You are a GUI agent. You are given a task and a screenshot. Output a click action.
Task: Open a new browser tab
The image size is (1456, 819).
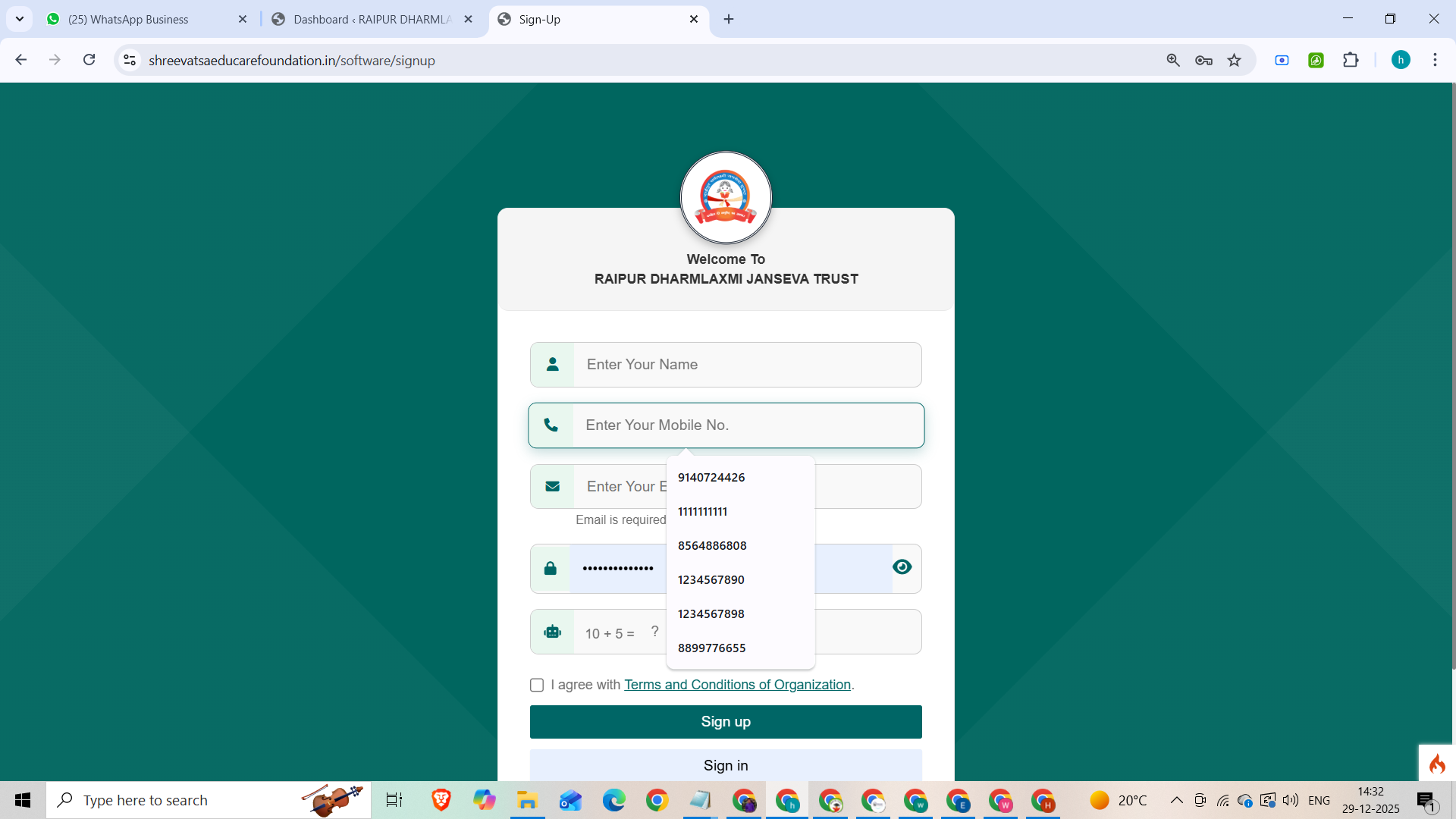tap(729, 20)
